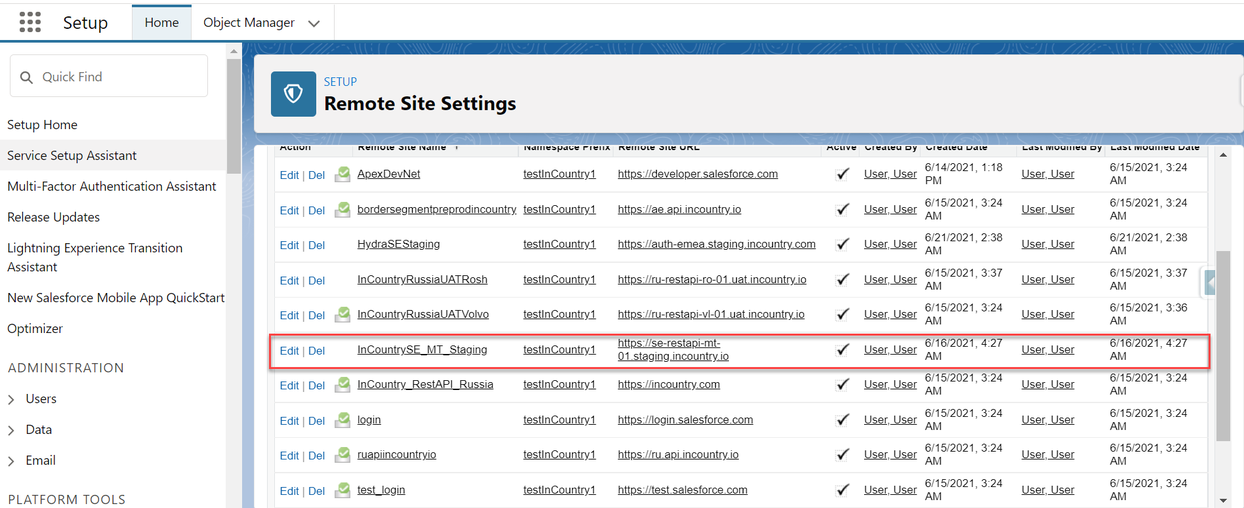Image resolution: width=1244 pixels, height=508 pixels.
Task: Click the table's vertical scrollbar thumb
Action: point(1223,344)
